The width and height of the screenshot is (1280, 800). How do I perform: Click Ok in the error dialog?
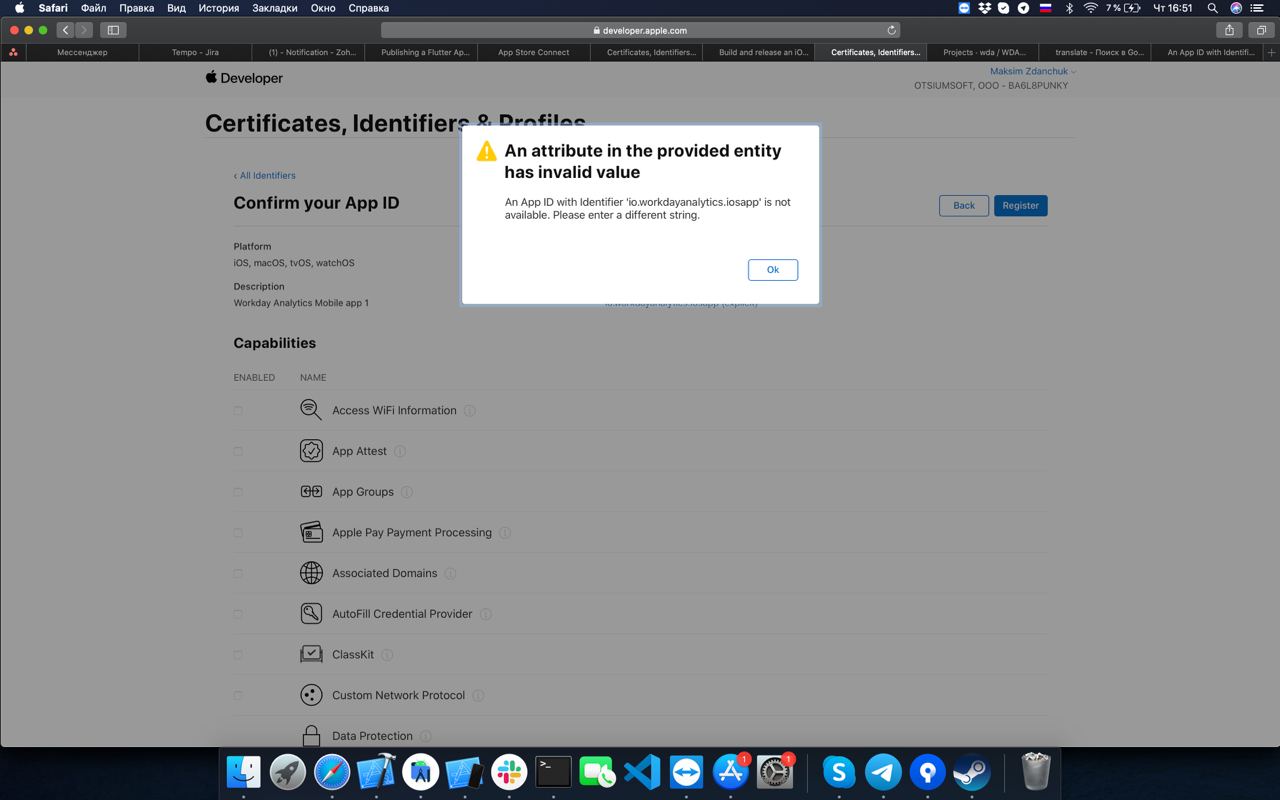click(x=772, y=270)
